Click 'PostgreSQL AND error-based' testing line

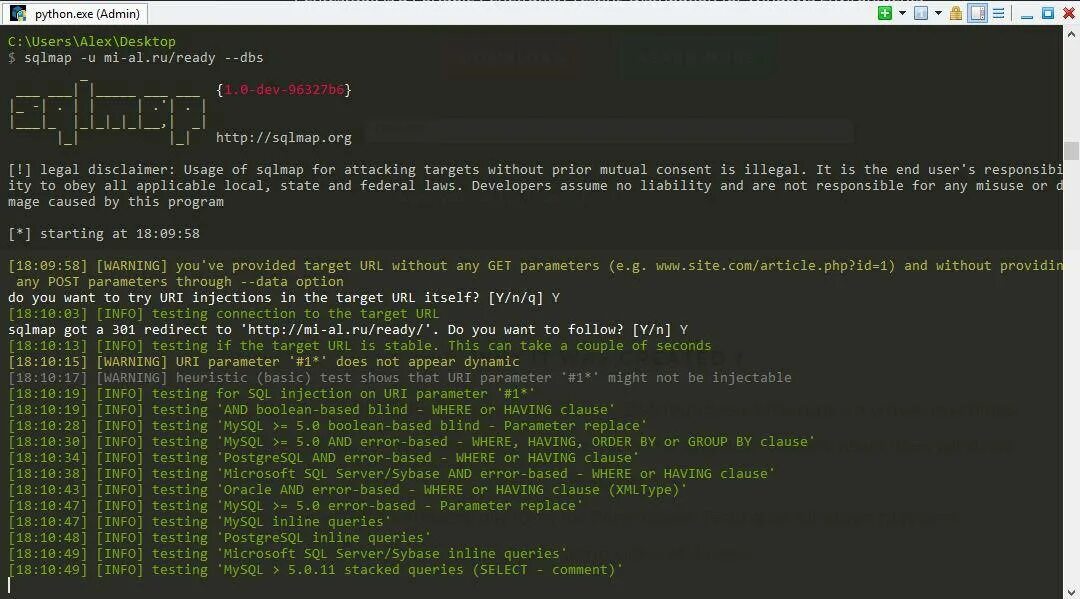click(x=324, y=458)
